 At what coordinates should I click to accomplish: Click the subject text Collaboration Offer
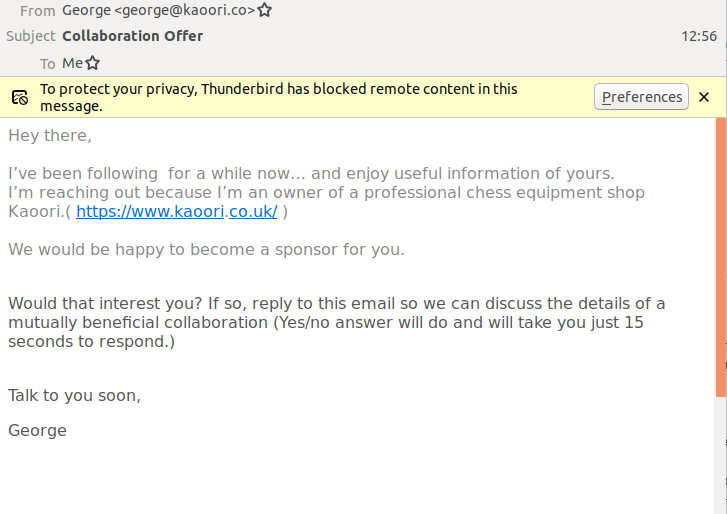(132, 36)
